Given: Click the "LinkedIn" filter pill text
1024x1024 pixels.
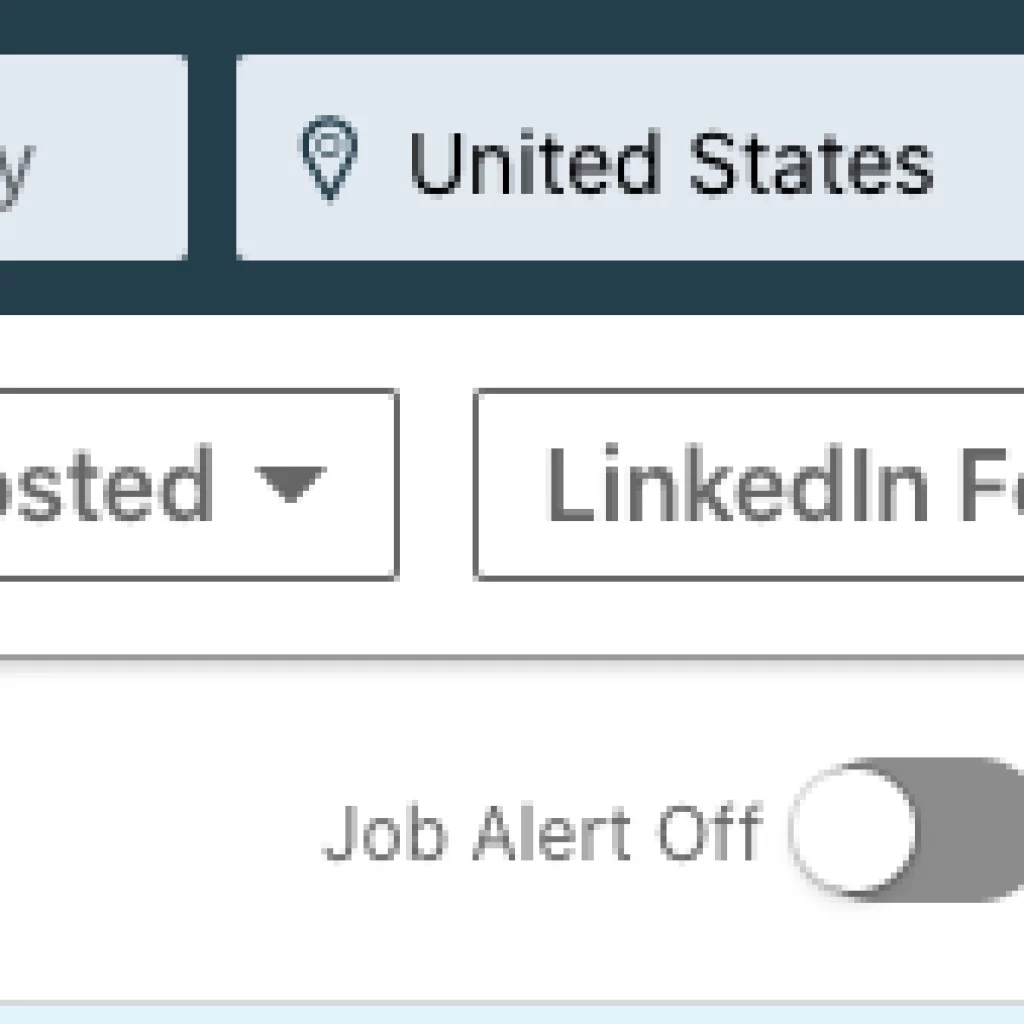Looking at the screenshot, I should pyautogui.click(x=737, y=484).
